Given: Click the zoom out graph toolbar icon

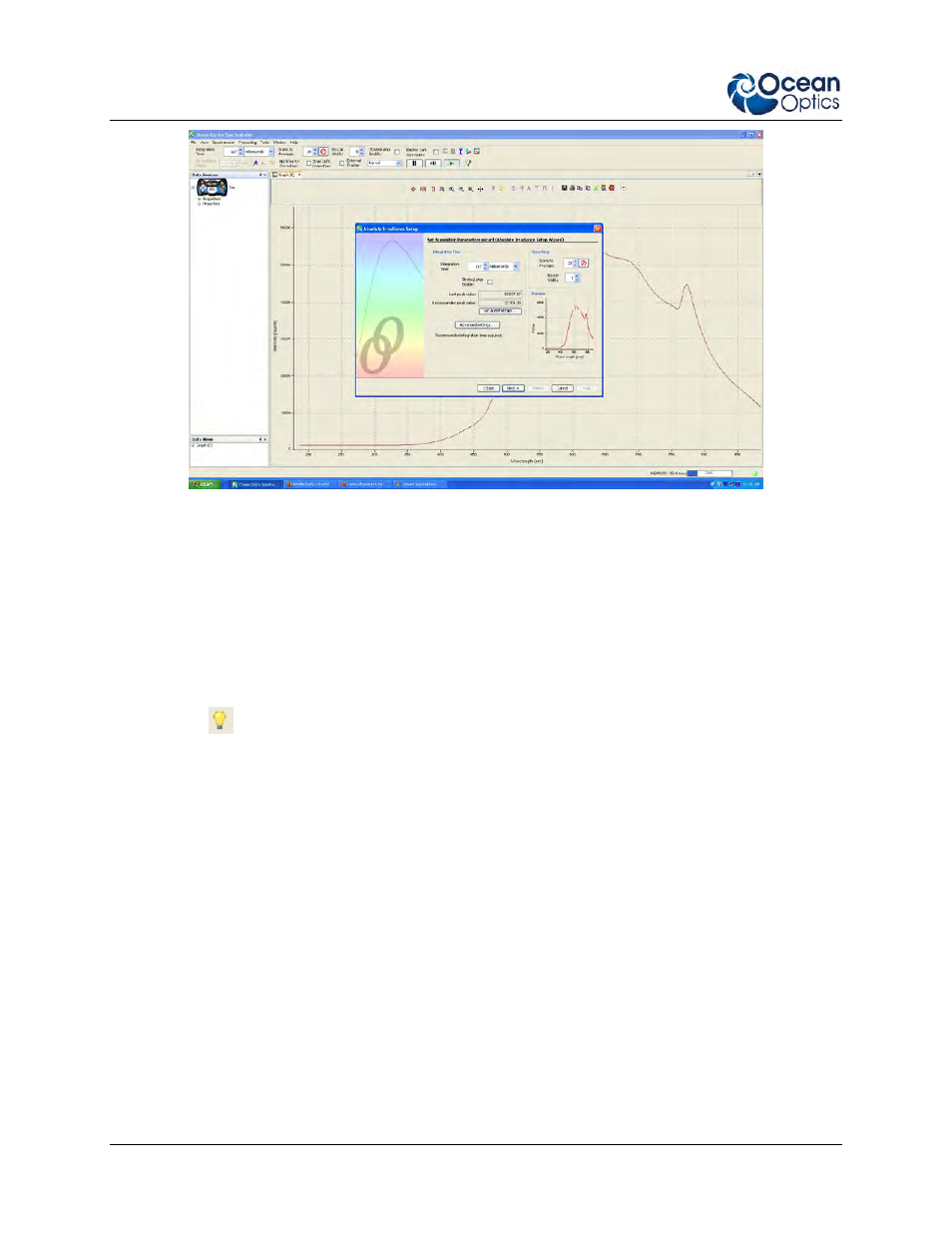Looking at the screenshot, I should point(461,189).
